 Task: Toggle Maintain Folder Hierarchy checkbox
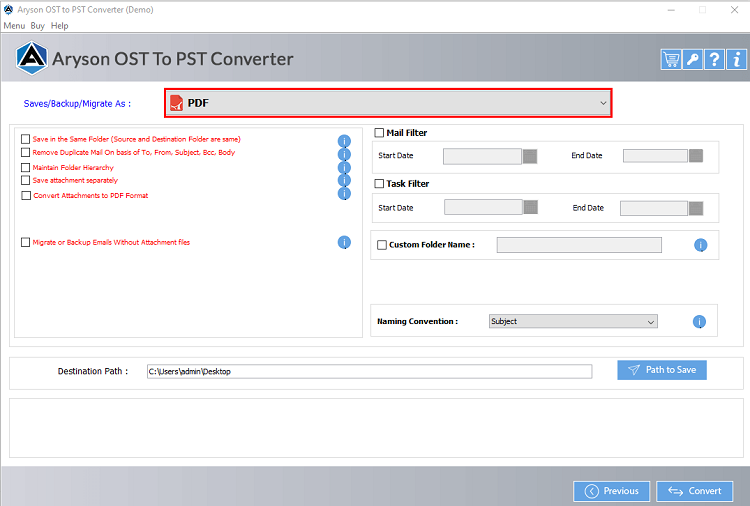coord(25,167)
